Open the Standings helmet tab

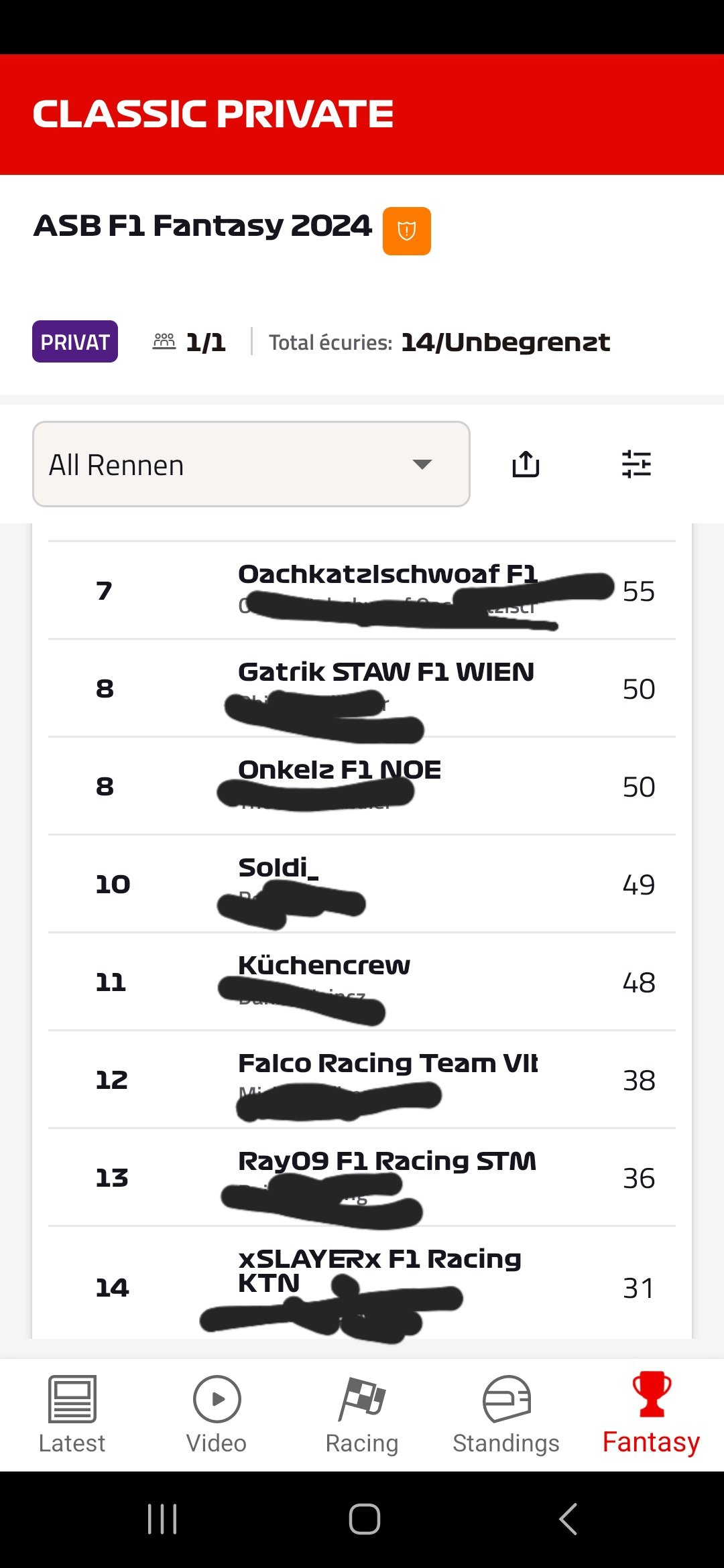pyautogui.click(x=506, y=1415)
